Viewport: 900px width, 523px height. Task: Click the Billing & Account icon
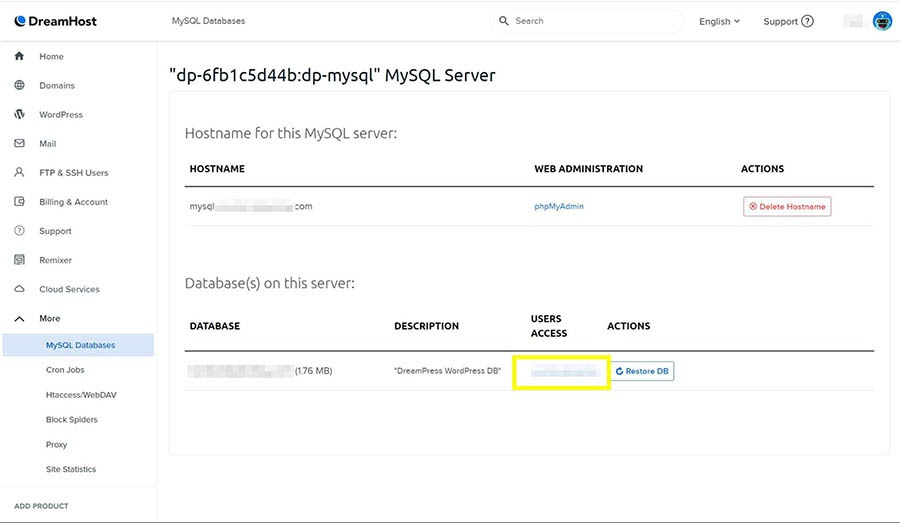19,202
